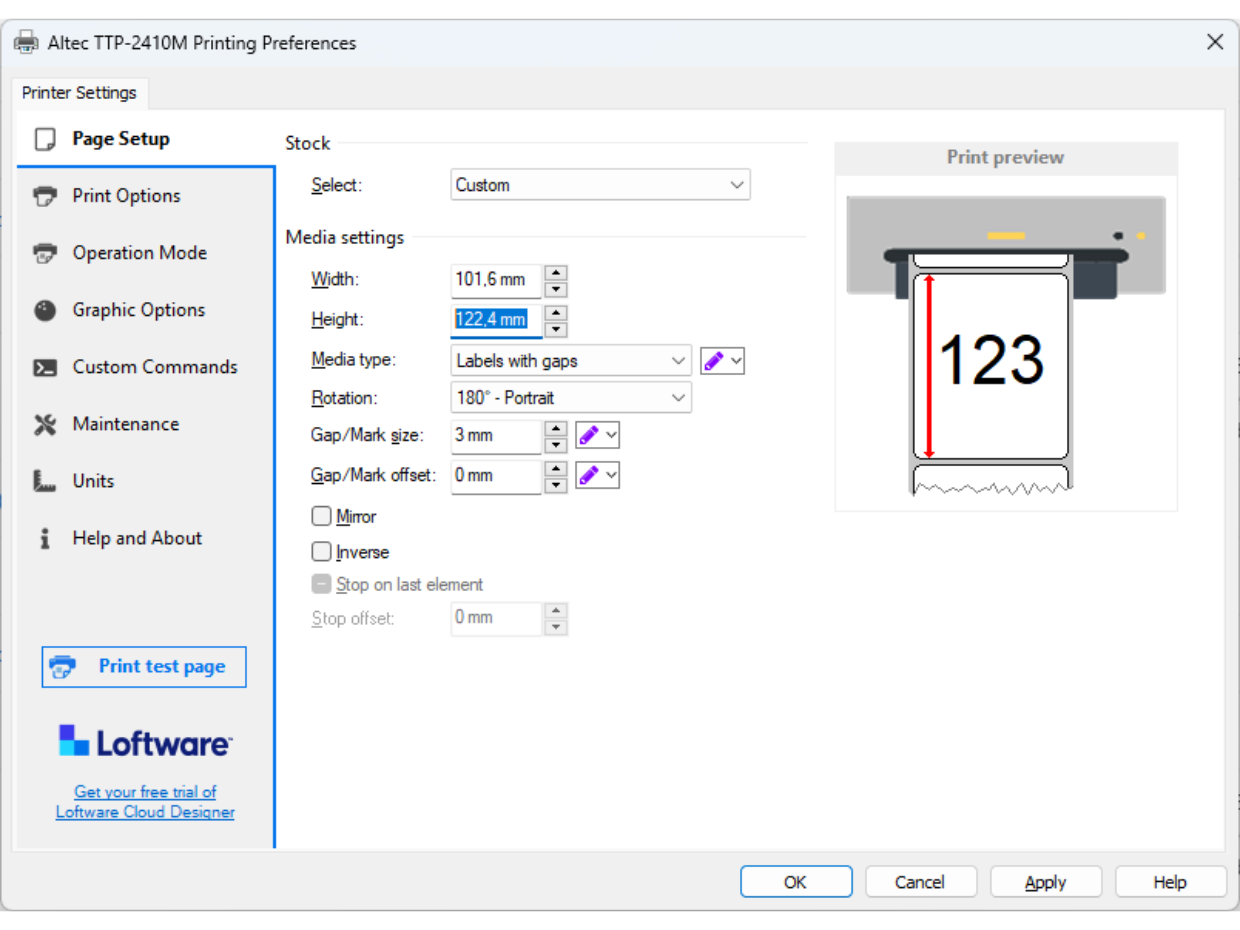Viewport: 1240px width, 930px height.
Task: Decrease Gap/Mark size with the down arrow
Action: 556,445
